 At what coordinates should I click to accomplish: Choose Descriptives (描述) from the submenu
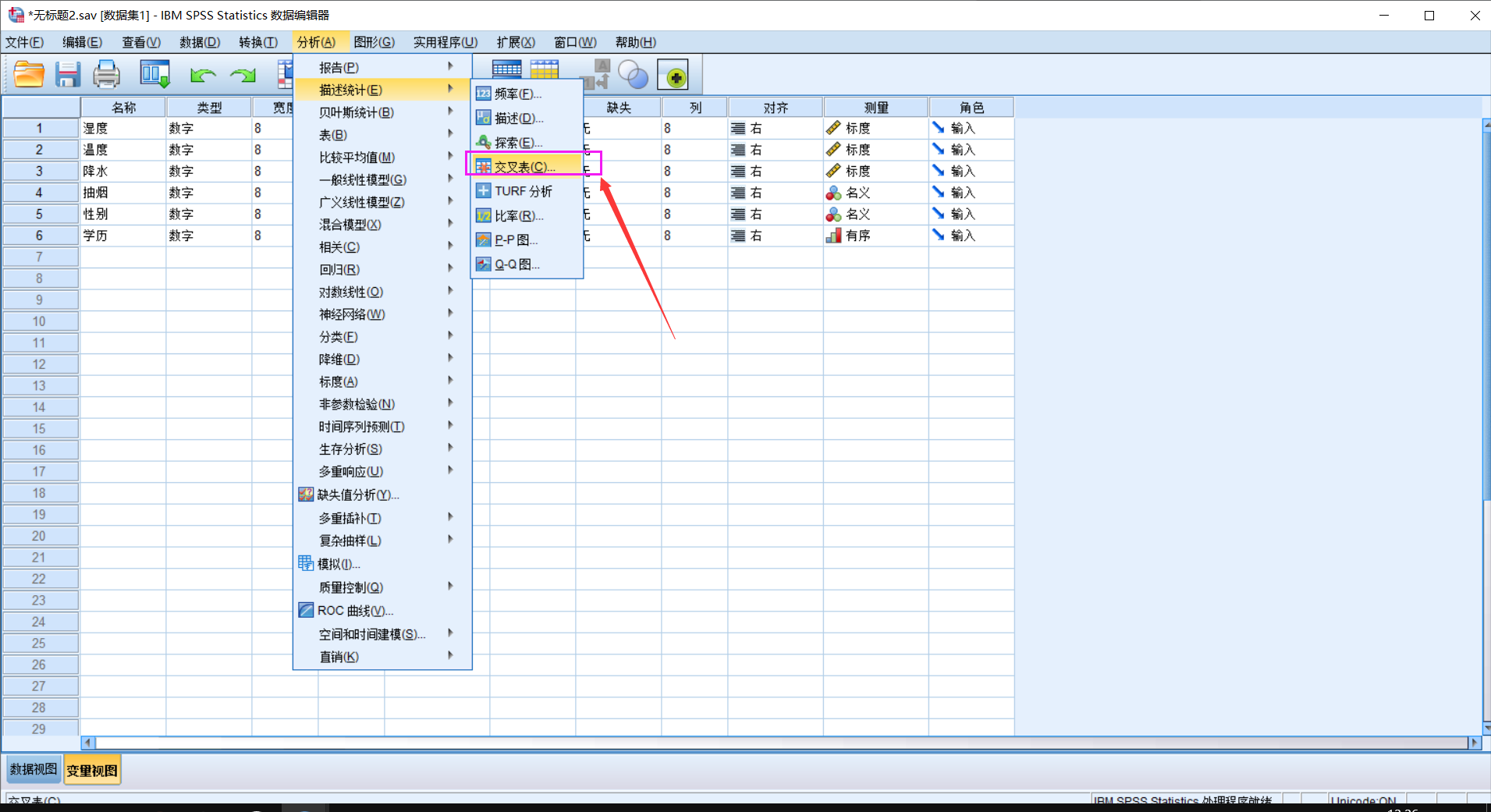click(527, 119)
